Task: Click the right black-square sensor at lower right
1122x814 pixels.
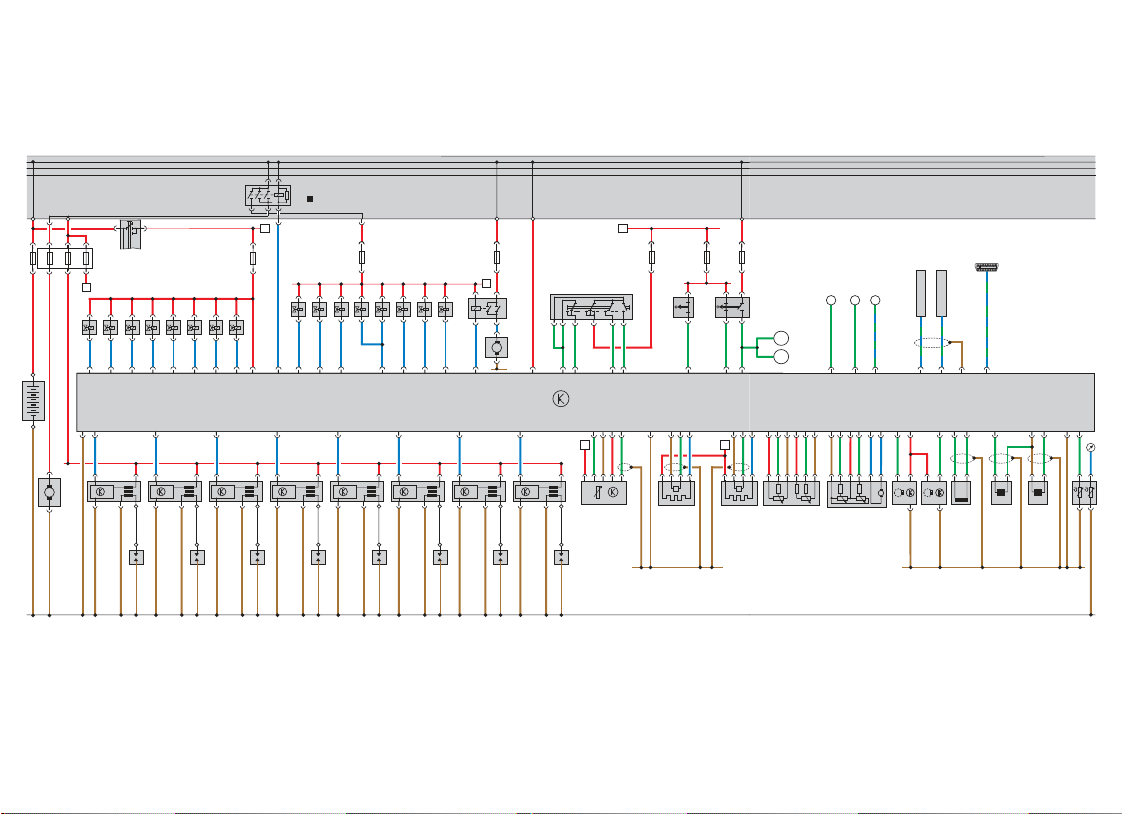Action: pyautogui.click(x=1038, y=493)
